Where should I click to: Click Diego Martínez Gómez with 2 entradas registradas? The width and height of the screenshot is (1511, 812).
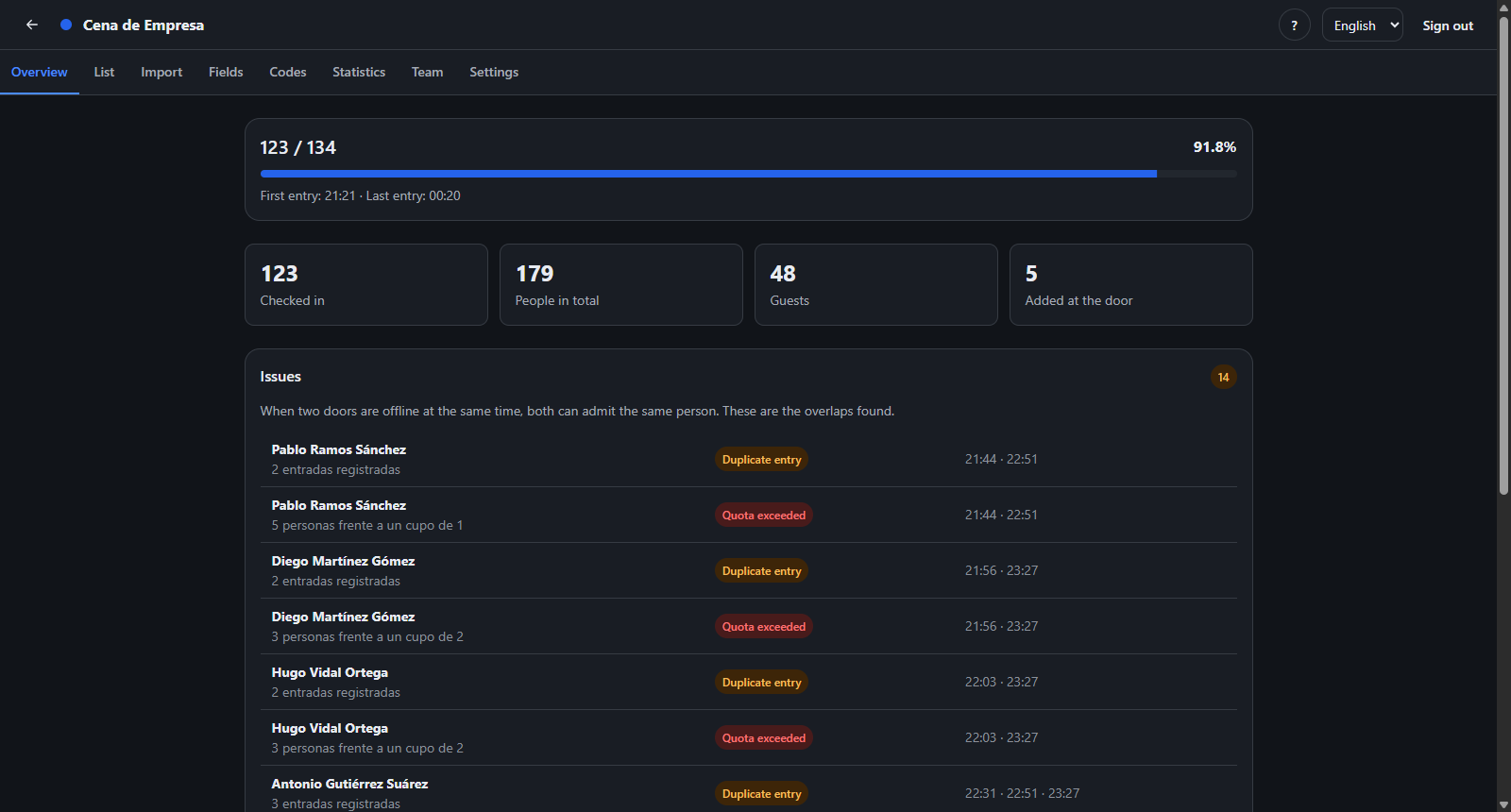point(748,570)
